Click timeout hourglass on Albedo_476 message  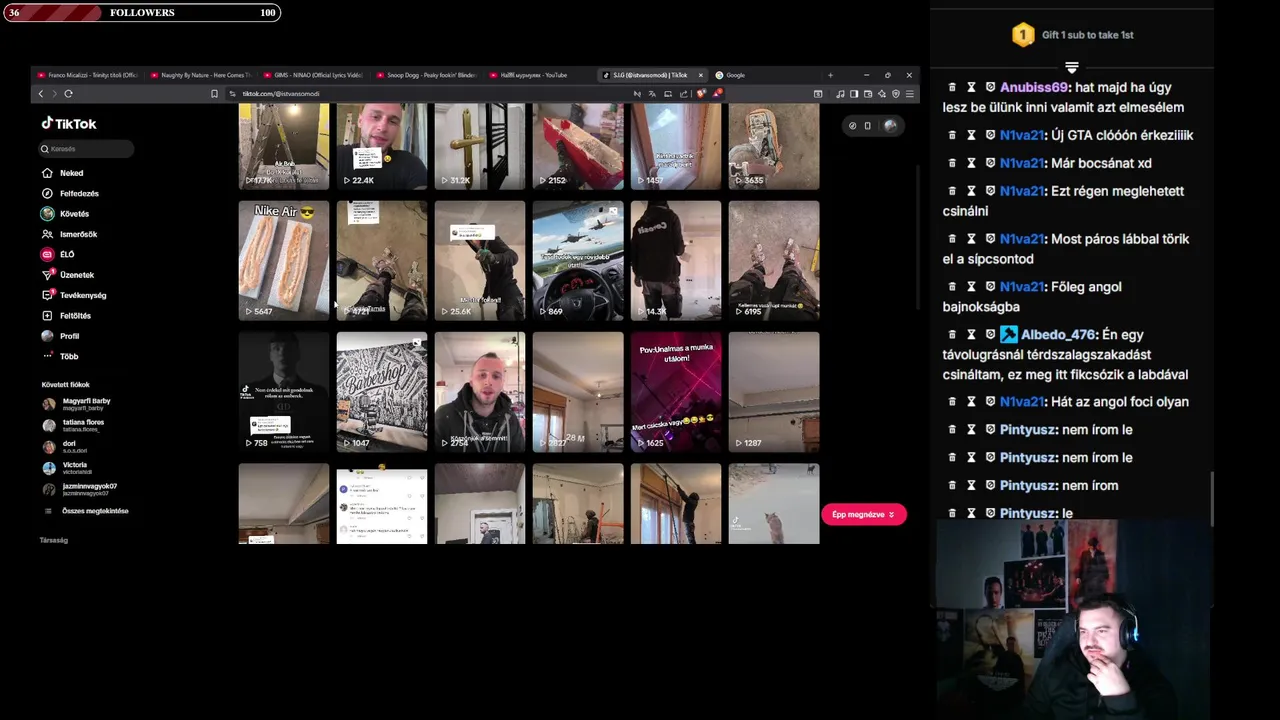click(x=971, y=335)
